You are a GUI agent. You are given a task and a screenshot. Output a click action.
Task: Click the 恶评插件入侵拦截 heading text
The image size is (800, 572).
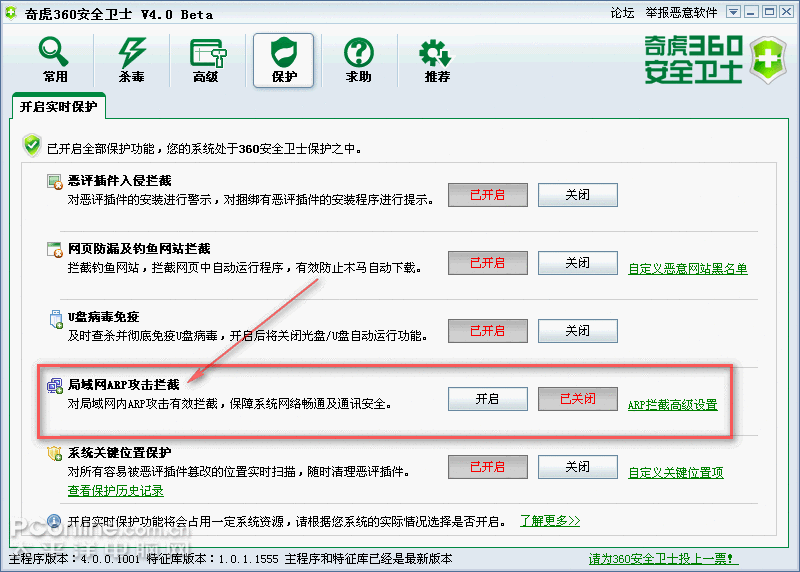tap(119, 181)
